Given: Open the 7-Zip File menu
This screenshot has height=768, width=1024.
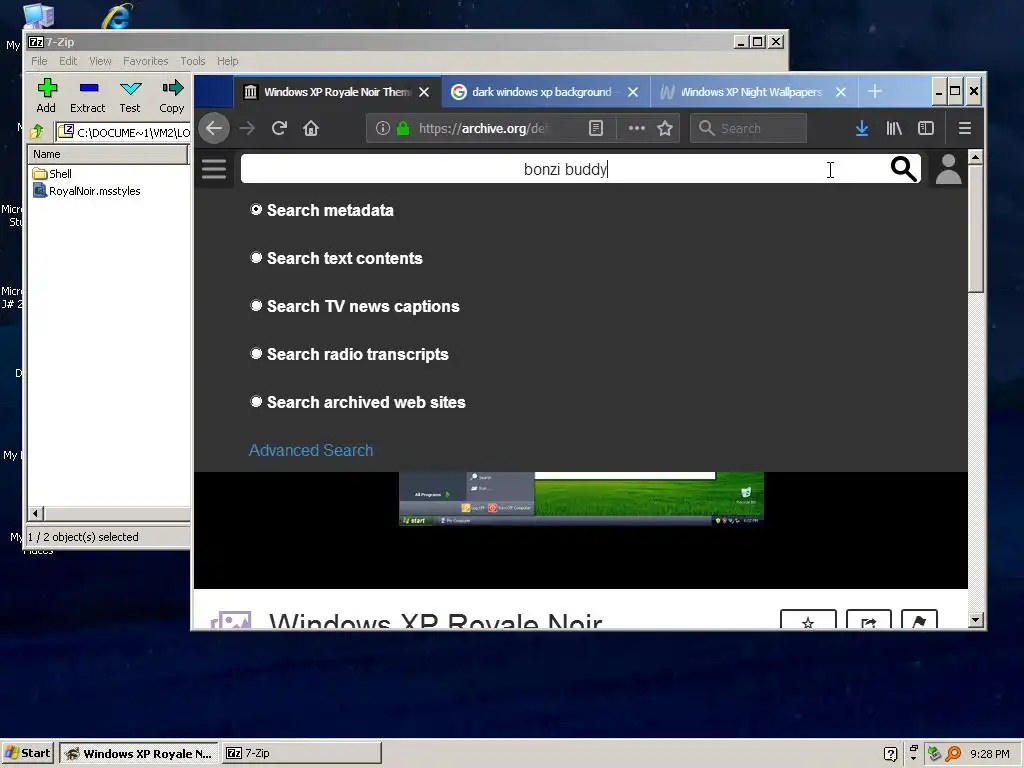Looking at the screenshot, I should pyautogui.click(x=39, y=61).
